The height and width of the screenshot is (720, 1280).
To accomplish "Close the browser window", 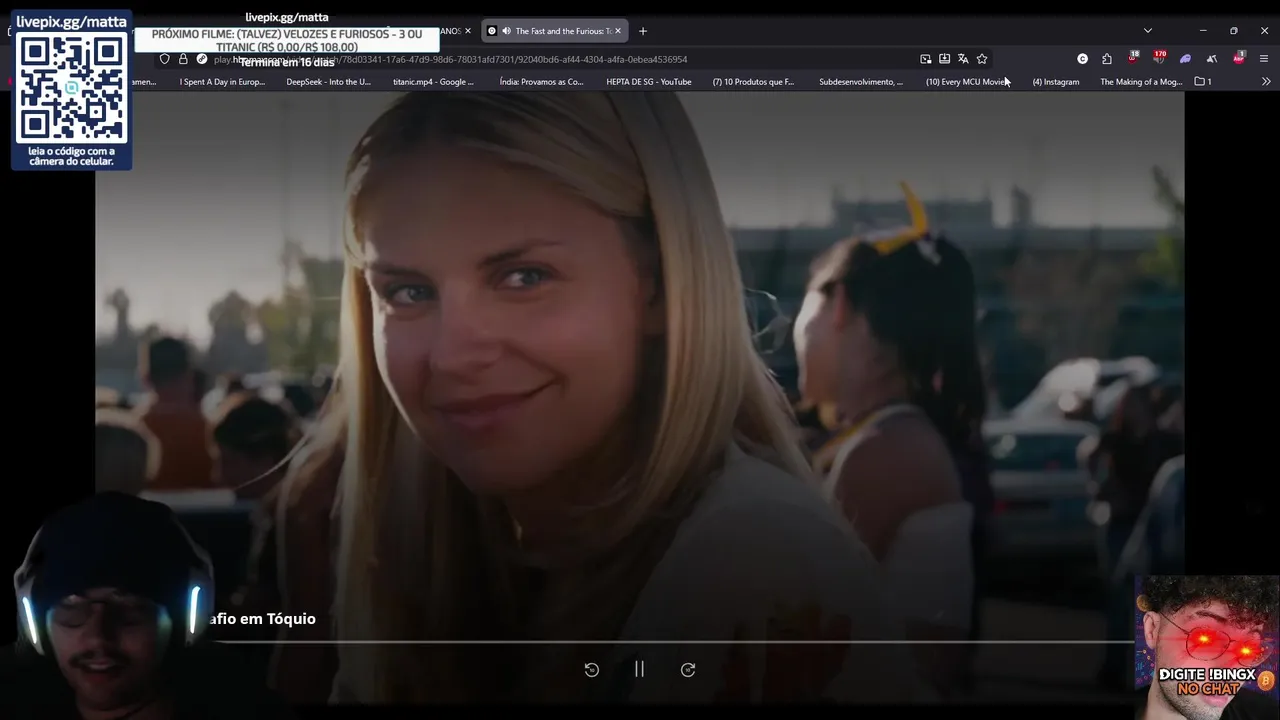I will (1264, 31).
